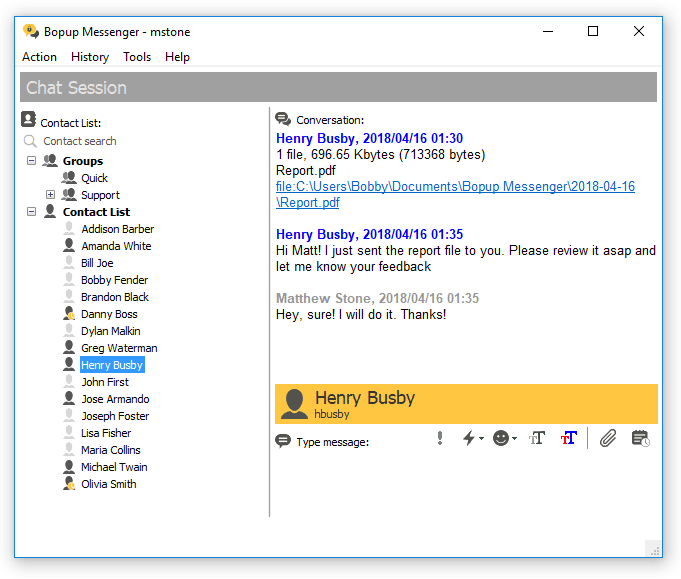Expand the Support group node
681x579 pixels.
50,195
